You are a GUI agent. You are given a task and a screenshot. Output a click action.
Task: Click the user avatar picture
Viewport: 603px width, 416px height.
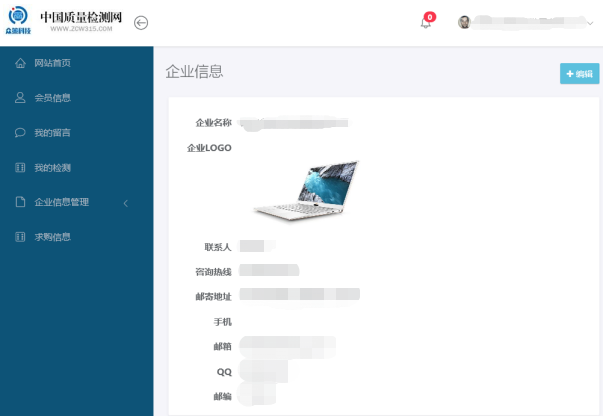point(464,22)
